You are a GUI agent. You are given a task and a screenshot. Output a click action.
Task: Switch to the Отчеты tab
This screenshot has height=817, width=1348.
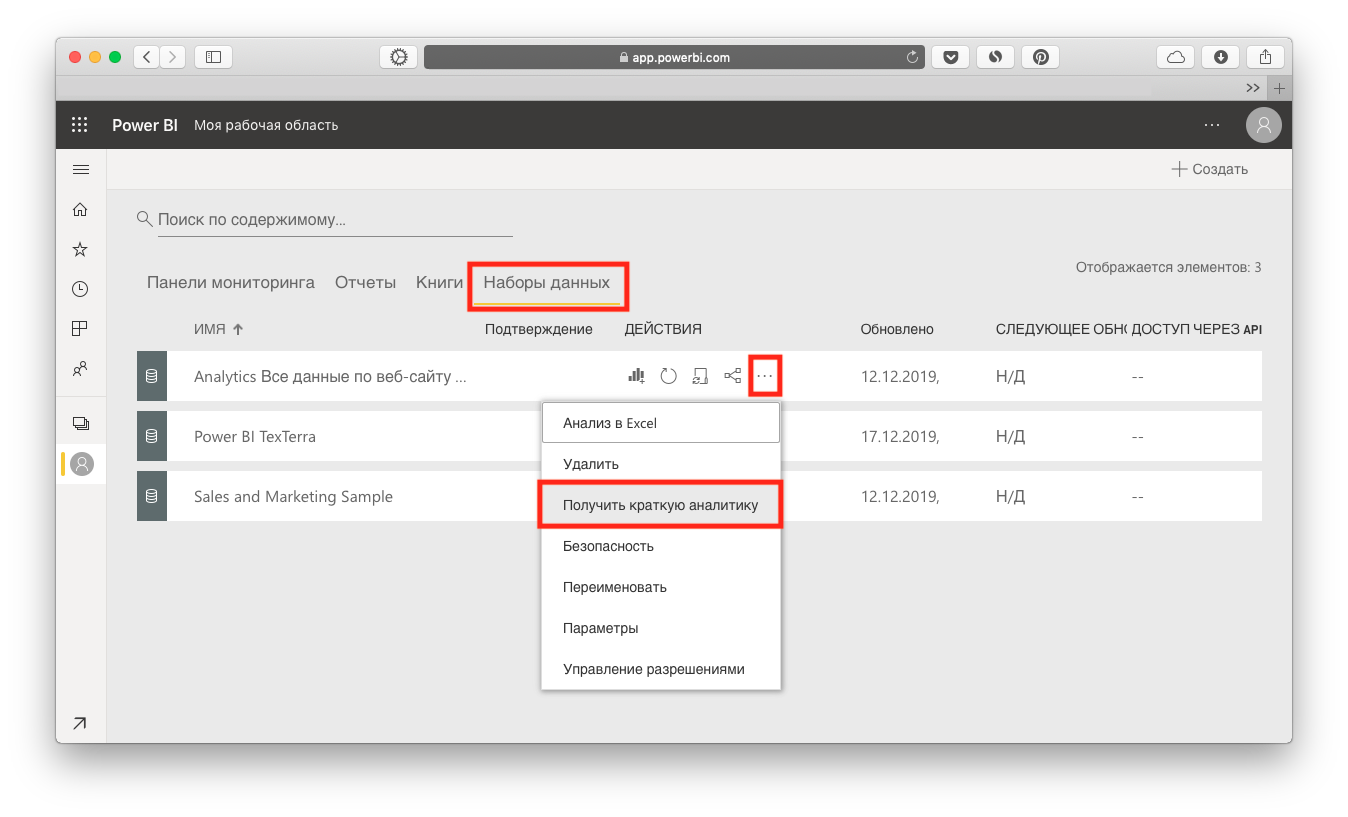click(x=365, y=282)
